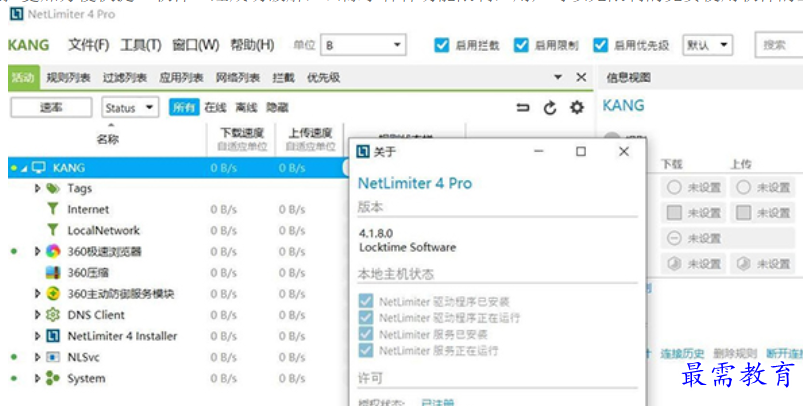
Task: Open the 工具(T) menu
Action: pos(141,45)
